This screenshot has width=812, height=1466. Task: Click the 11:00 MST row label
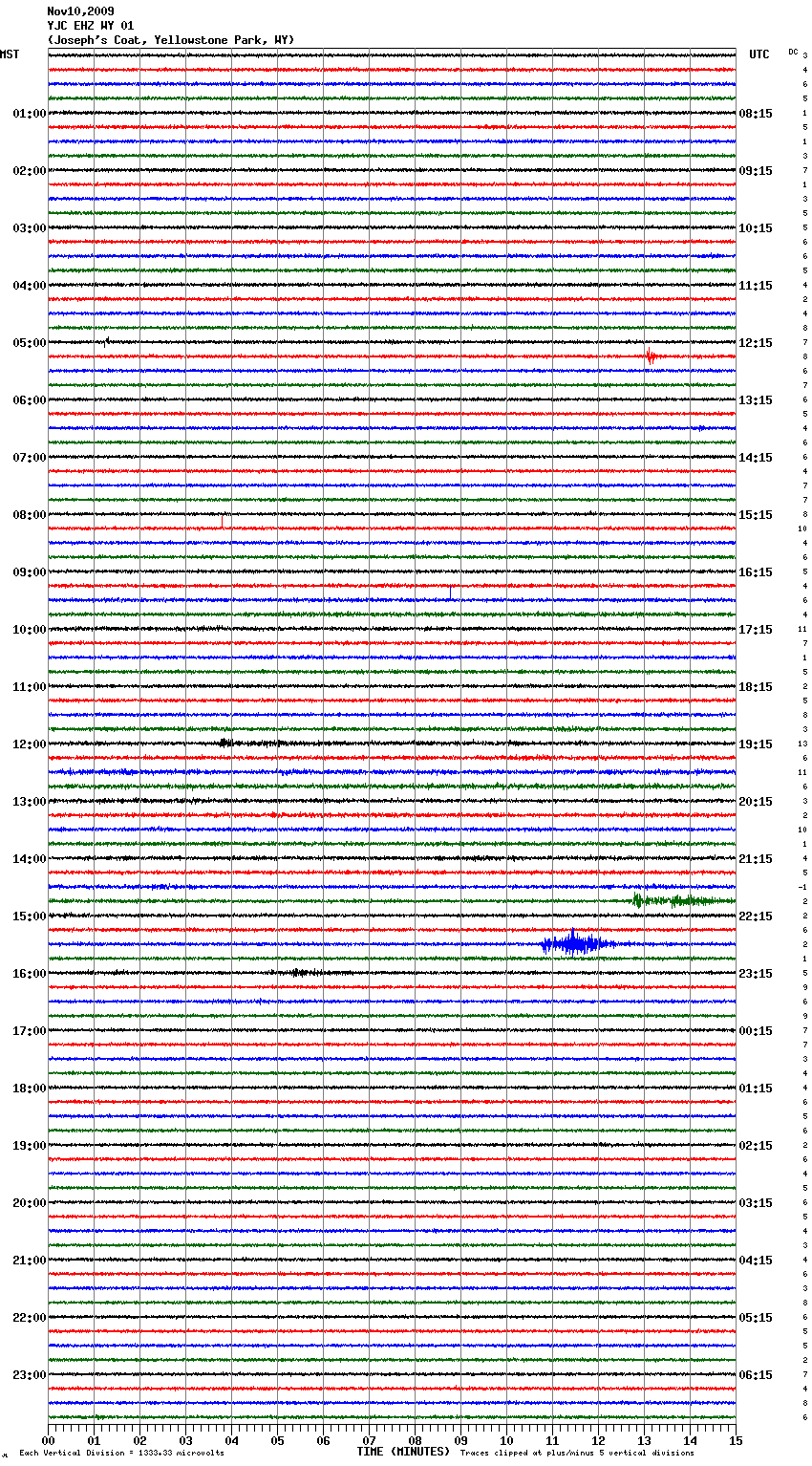(x=30, y=687)
